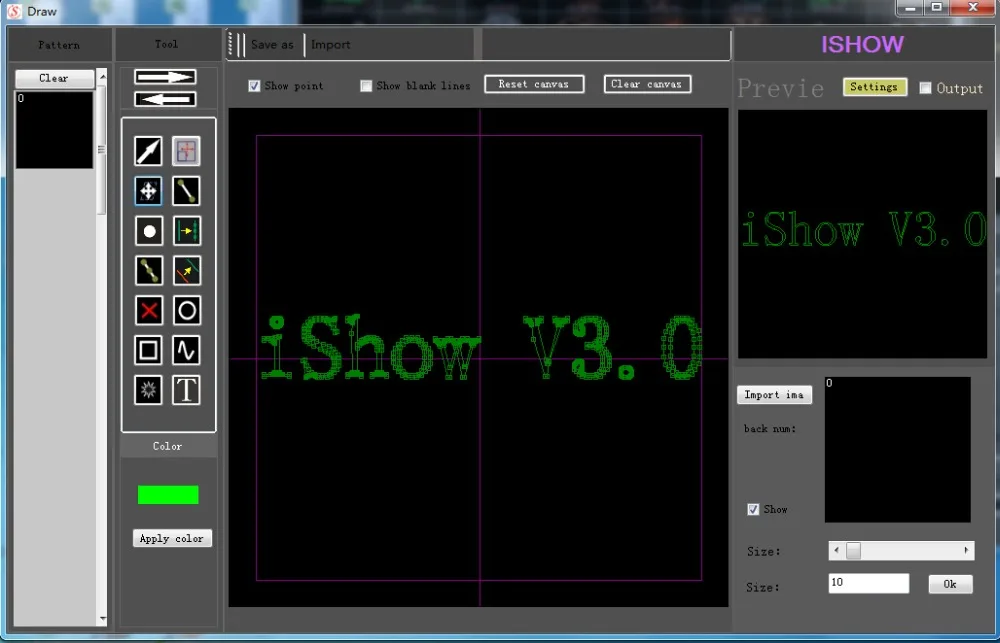Click the iShow V3.0 laser preview display

[x=862, y=234]
